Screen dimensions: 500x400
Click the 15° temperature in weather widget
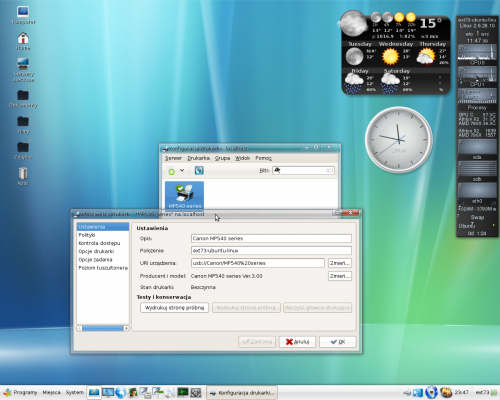click(431, 23)
